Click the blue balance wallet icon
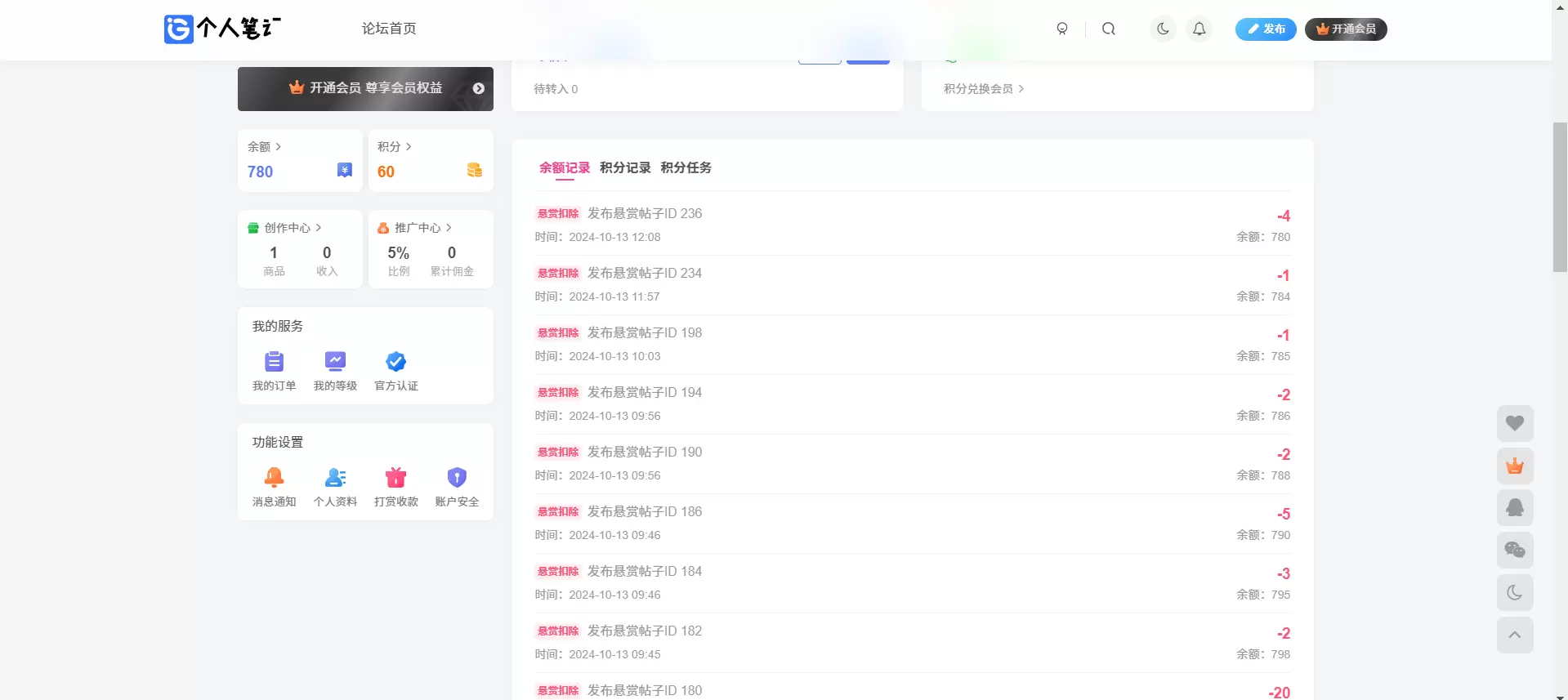This screenshot has width=1568, height=700. (x=345, y=170)
